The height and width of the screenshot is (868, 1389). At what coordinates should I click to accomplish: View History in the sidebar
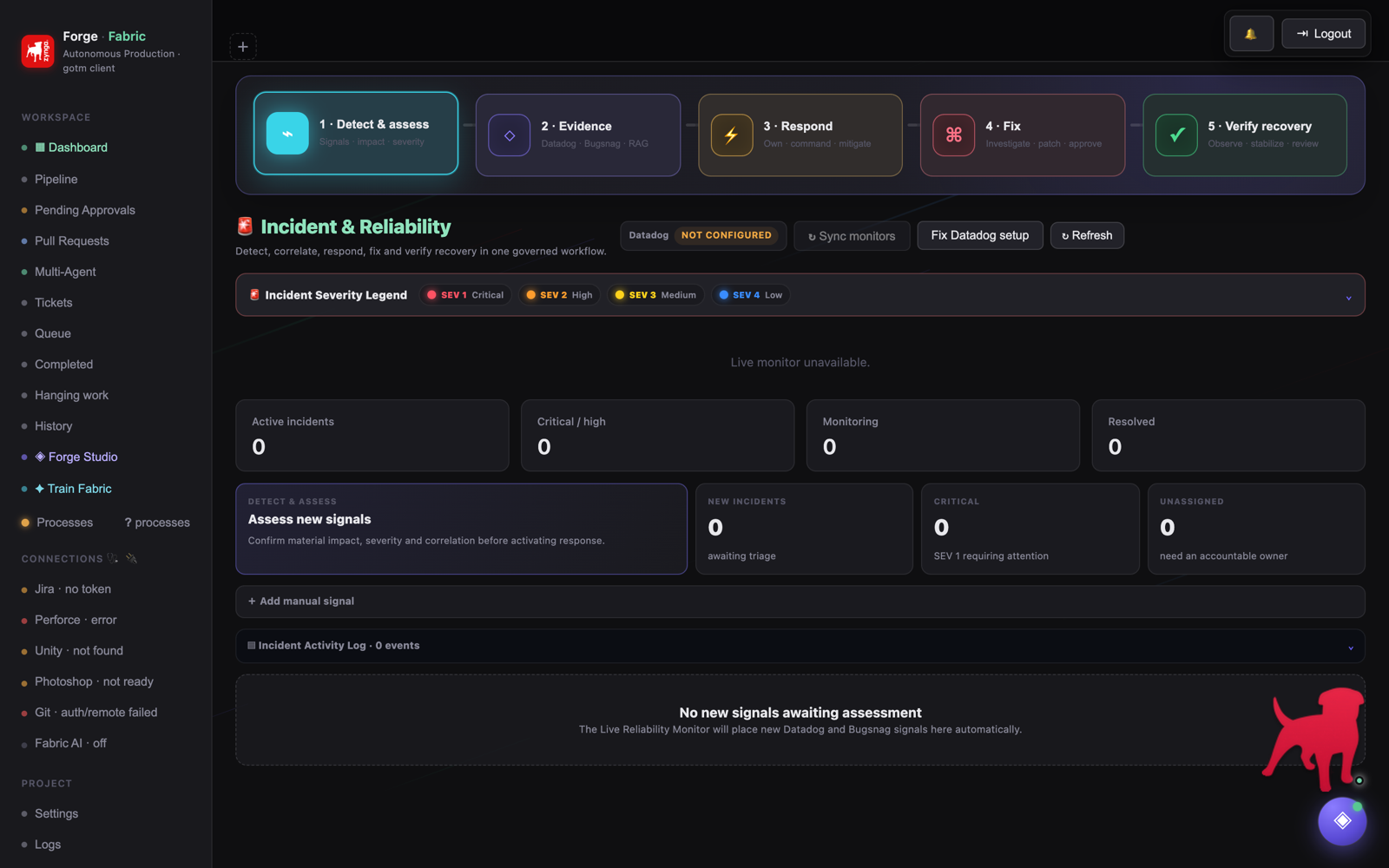pos(53,426)
